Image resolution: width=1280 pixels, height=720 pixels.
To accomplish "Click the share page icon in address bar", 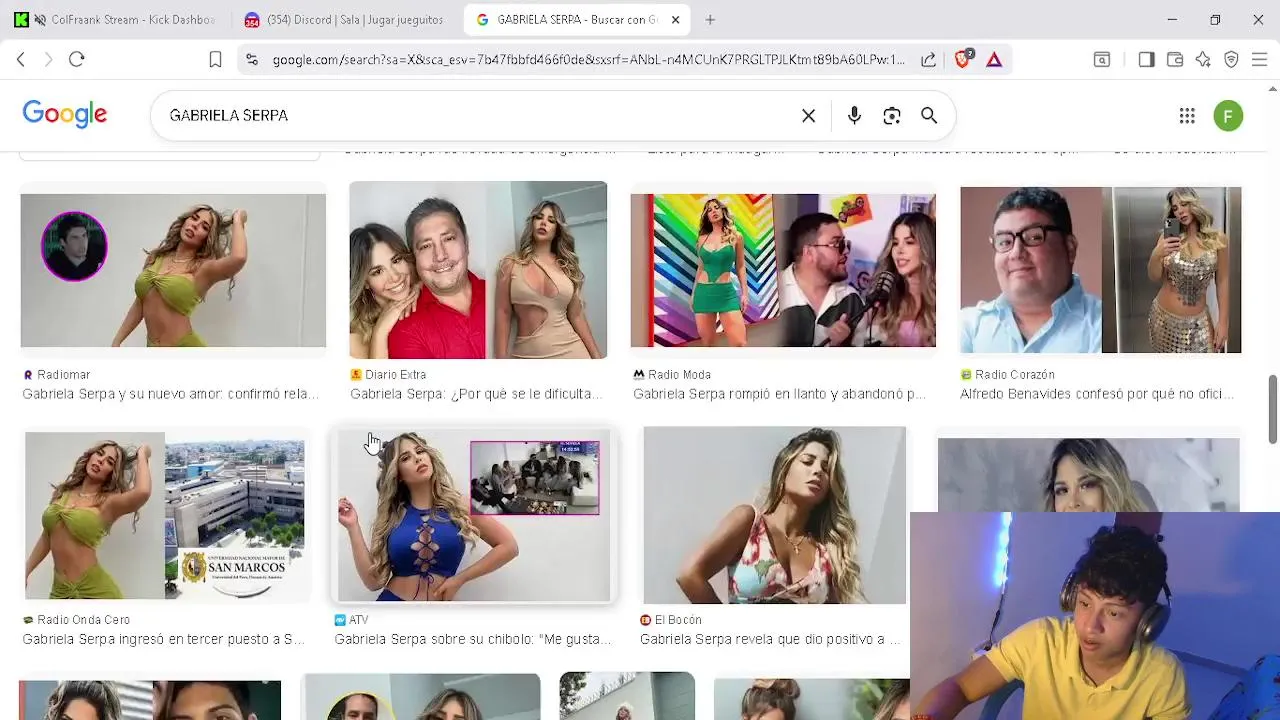I will [929, 60].
